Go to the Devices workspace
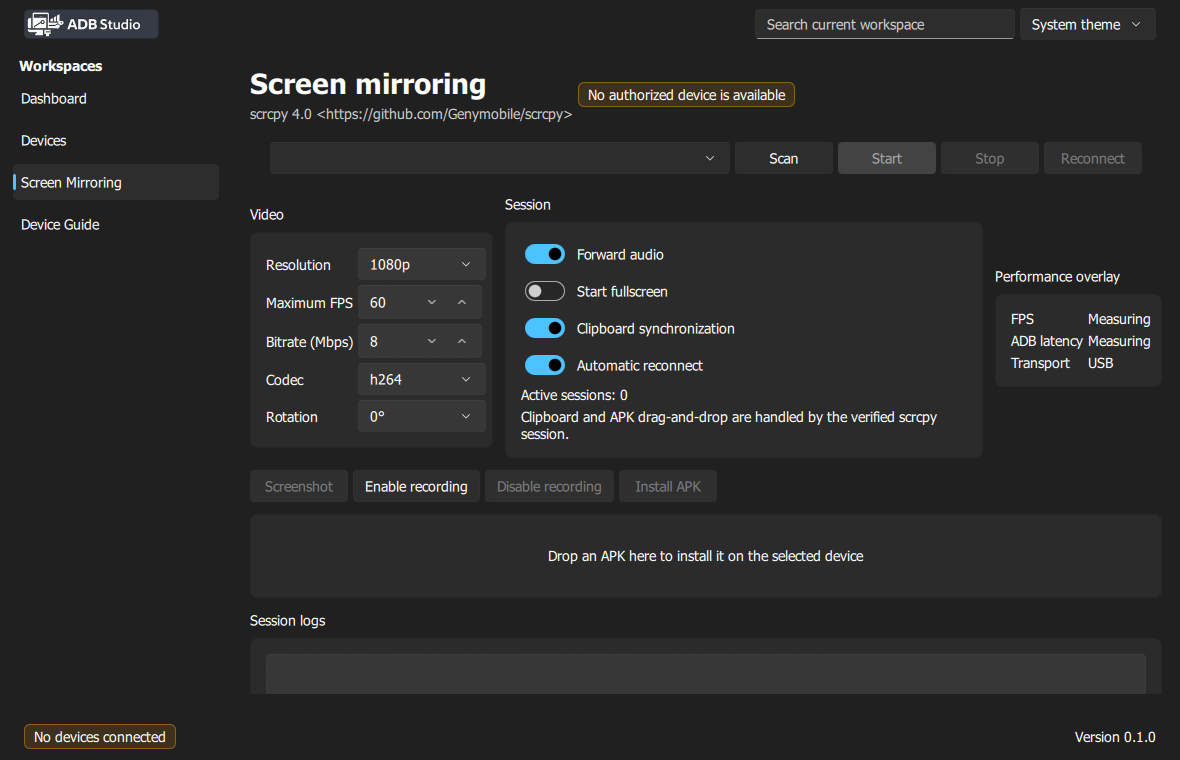1180x760 pixels. (116, 141)
